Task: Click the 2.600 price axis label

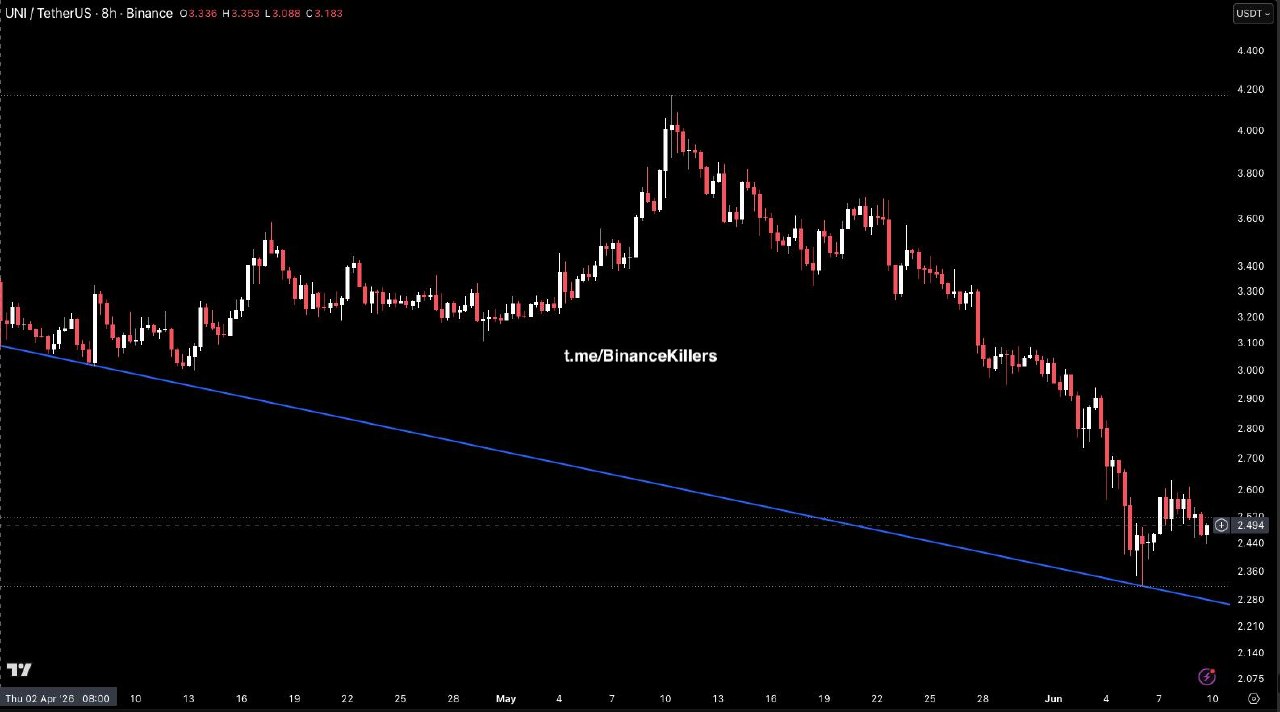Action: click(1250, 490)
